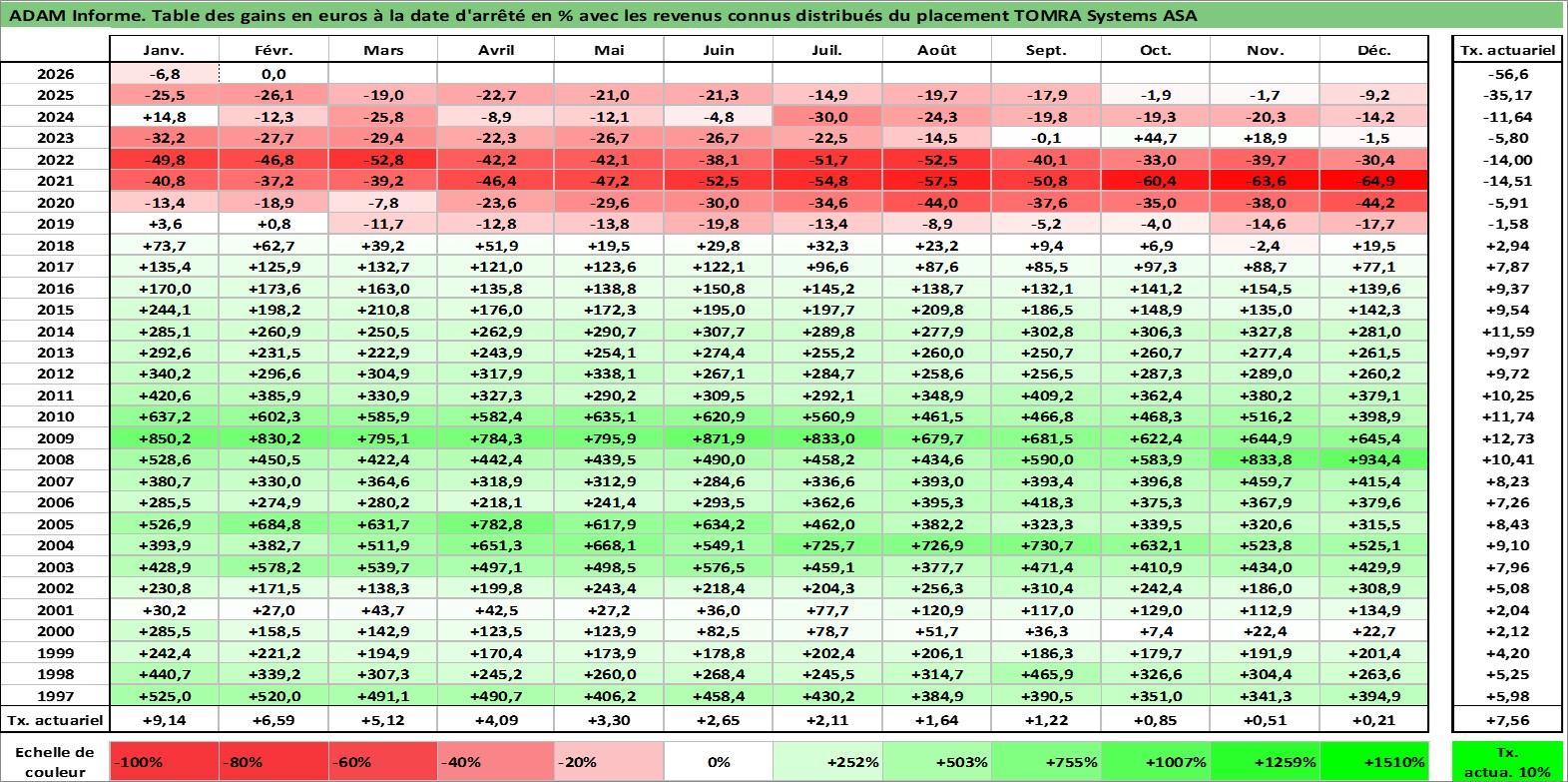Select the March 2022 cell '-52,8'

point(383,160)
